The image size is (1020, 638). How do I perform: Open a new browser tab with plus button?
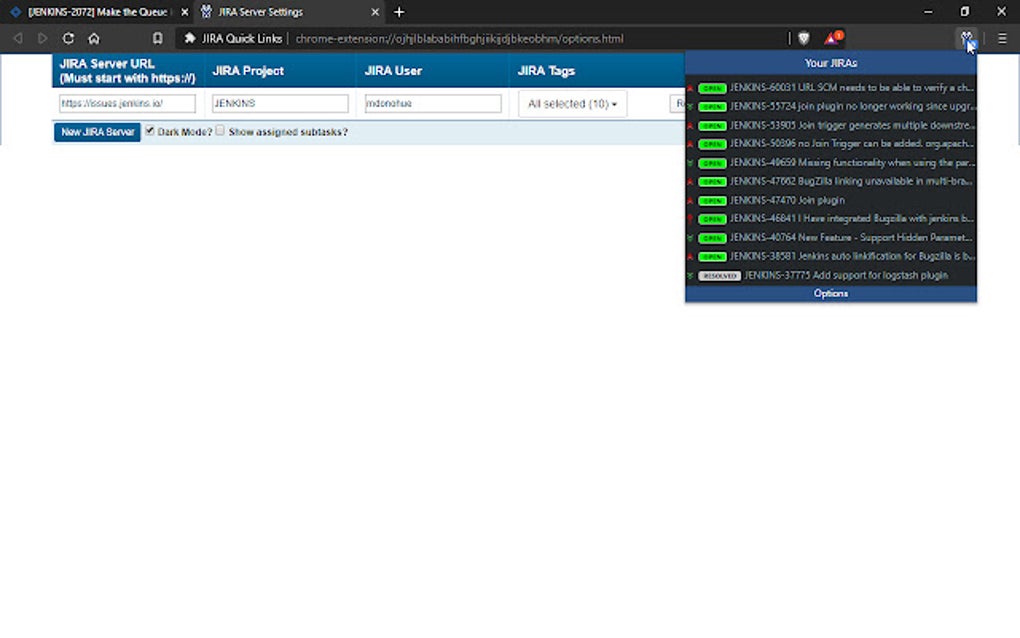pyautogui.click(x=399, y=13)
